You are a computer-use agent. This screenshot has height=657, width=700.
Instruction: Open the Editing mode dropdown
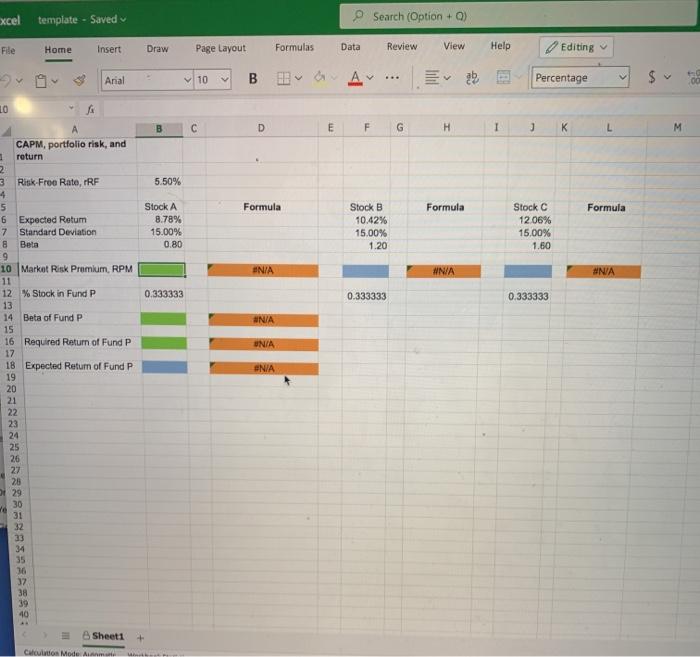(x=576, y=47)
